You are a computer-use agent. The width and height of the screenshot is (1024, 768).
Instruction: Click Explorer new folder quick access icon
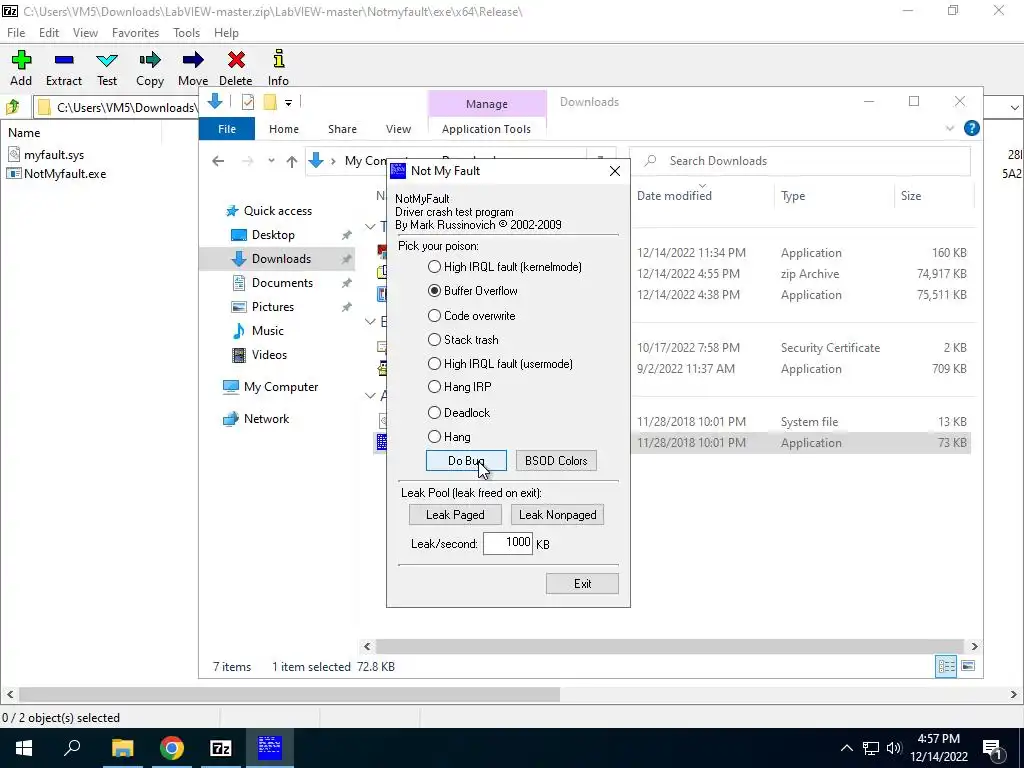pyautogui.click(x=270, y=102)
